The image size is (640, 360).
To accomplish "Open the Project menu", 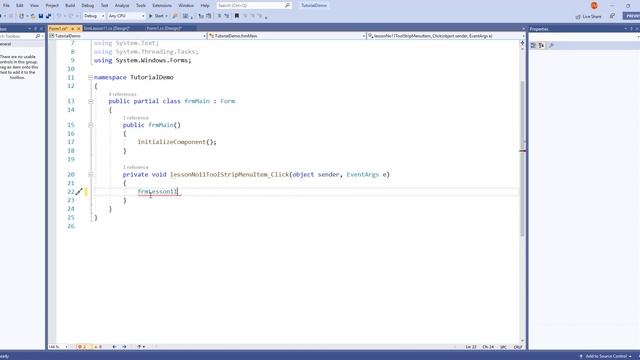I will pos(52,5).
